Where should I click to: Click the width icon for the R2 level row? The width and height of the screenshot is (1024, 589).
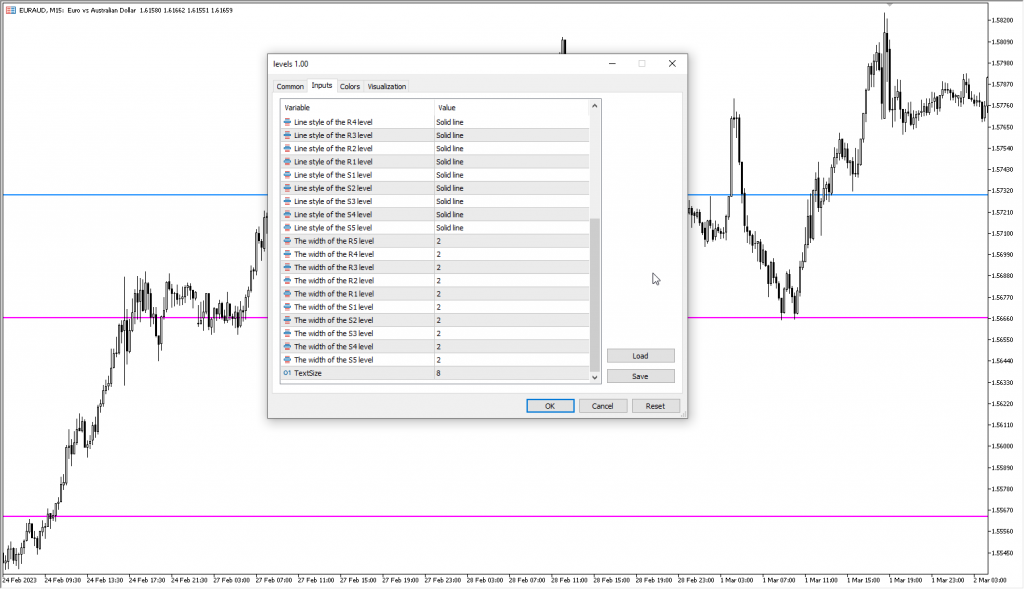click(287, 280)
